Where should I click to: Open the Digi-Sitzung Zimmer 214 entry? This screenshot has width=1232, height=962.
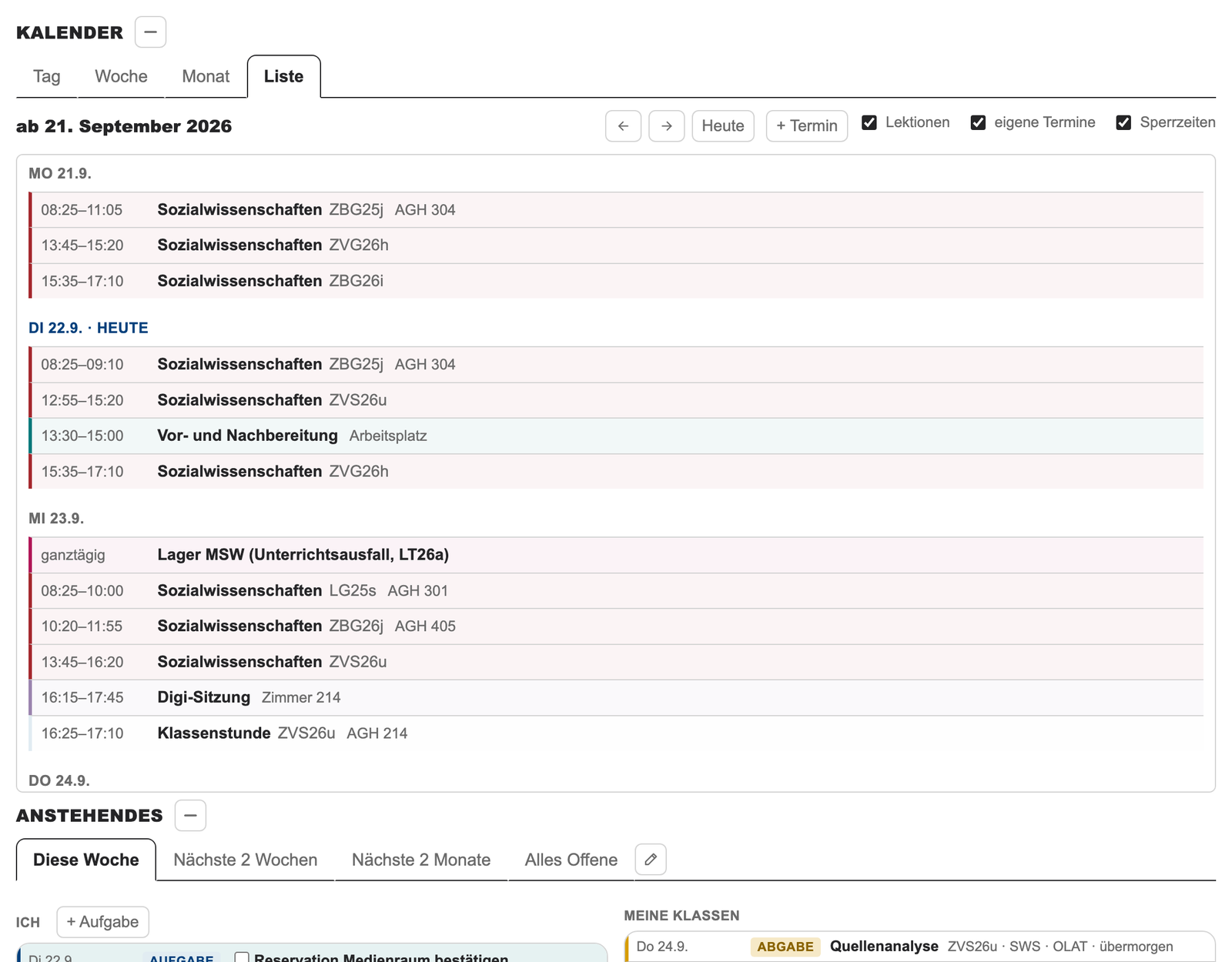616,697
